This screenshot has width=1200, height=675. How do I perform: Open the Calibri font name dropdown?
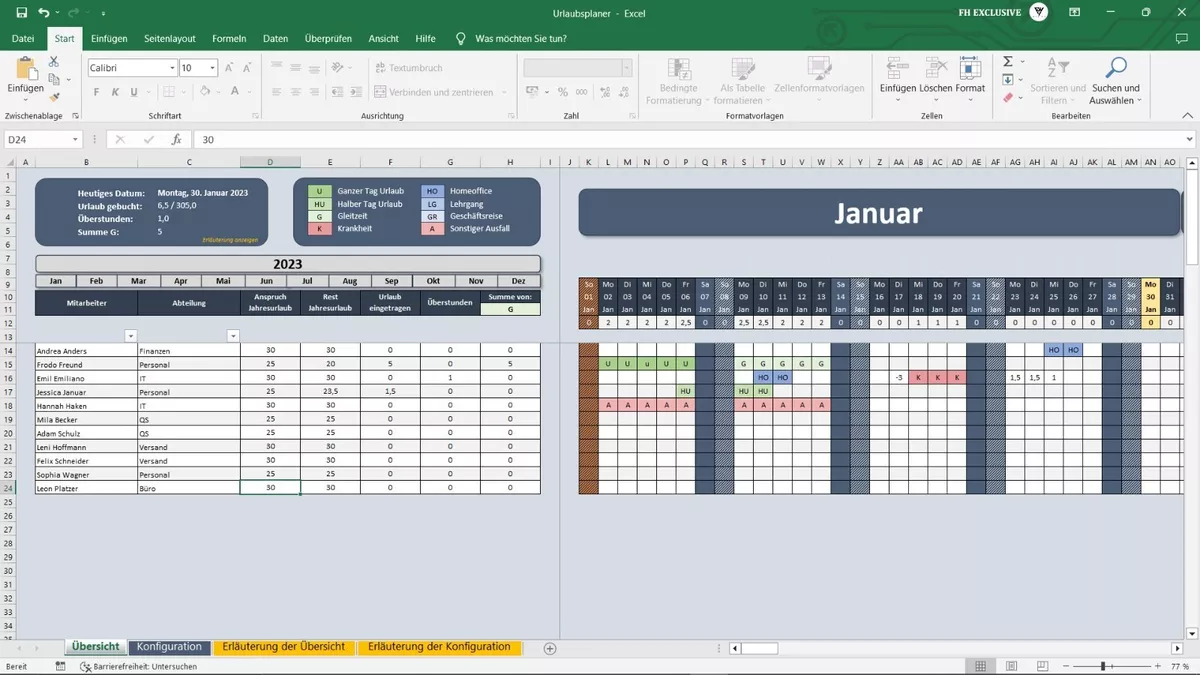coord(170,68)
